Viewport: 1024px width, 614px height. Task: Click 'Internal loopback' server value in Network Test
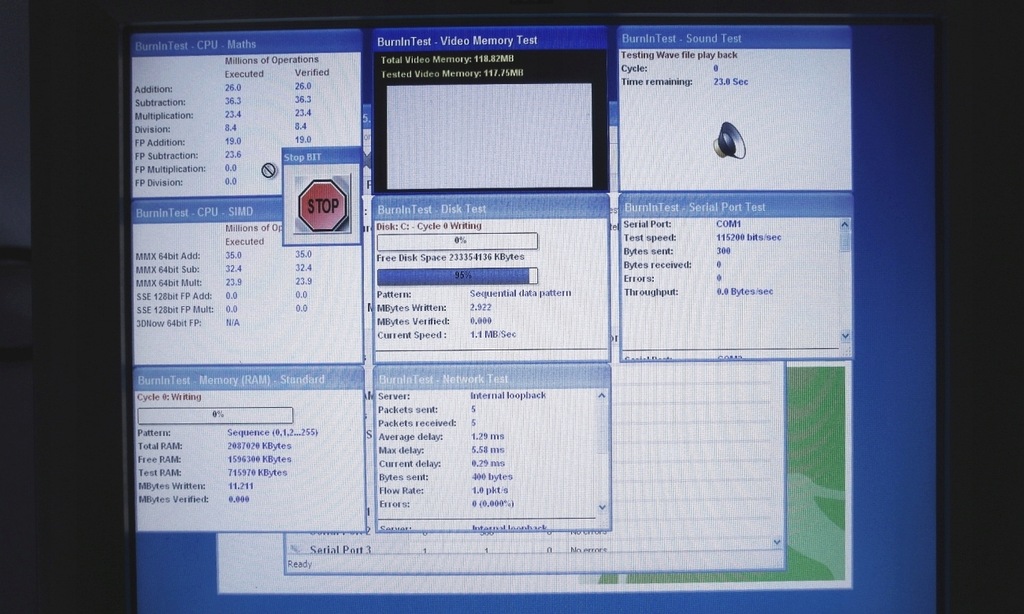click(508, 396)
